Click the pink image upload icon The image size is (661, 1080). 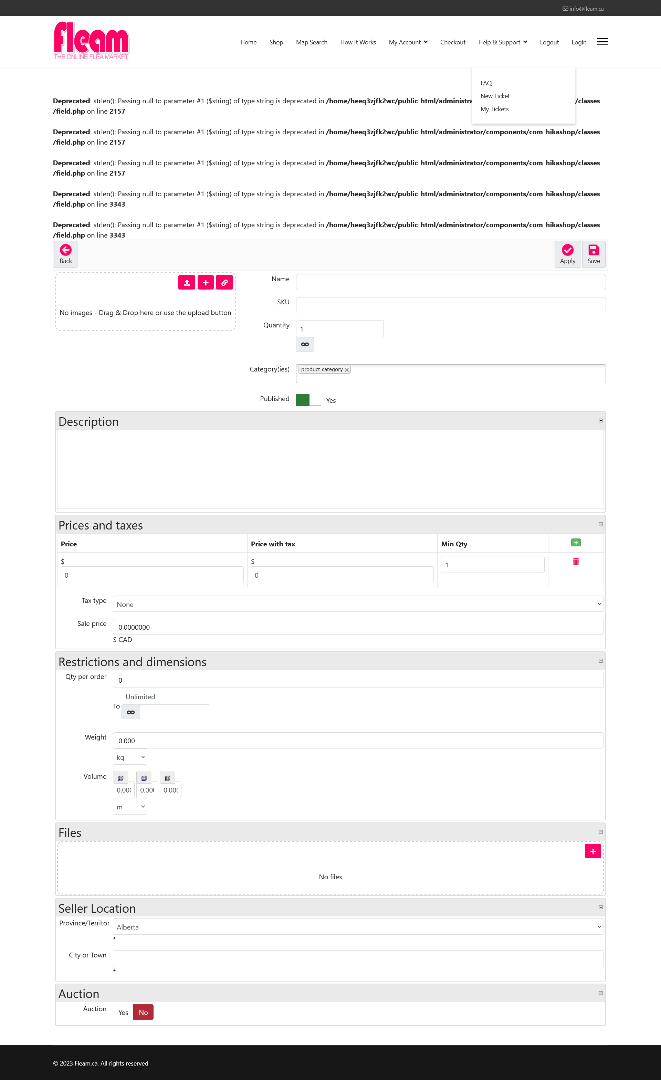tap(187, 283)
